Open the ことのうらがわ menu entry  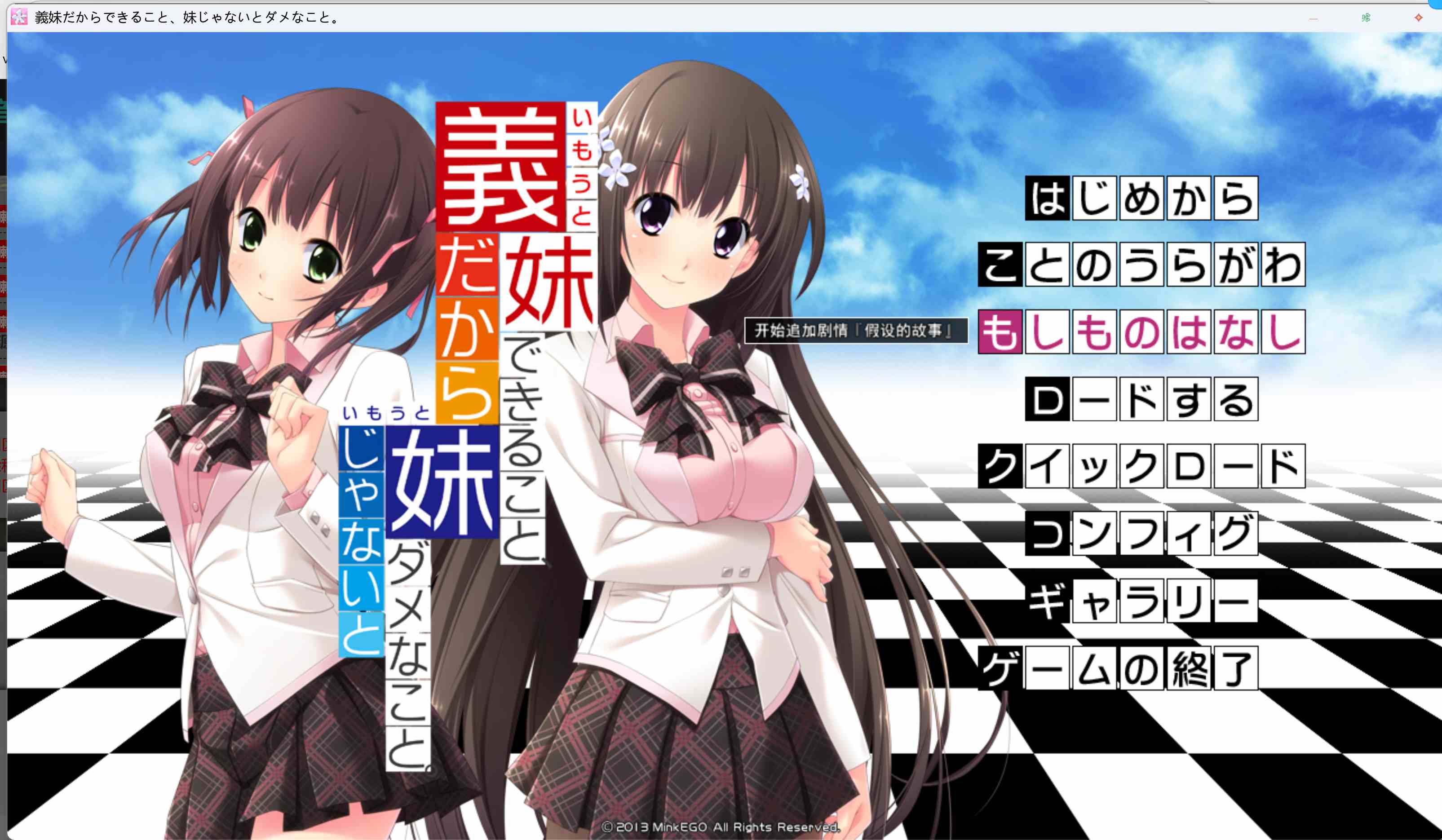[1141, 265]
